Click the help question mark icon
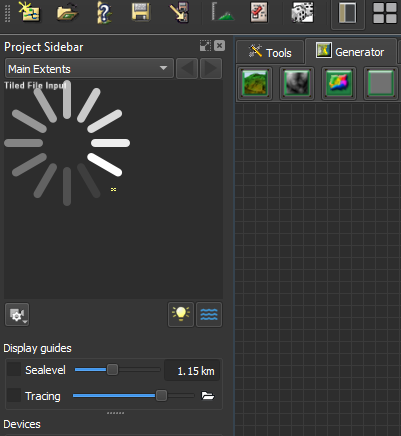401x436 pixels. tap(104, 13)
